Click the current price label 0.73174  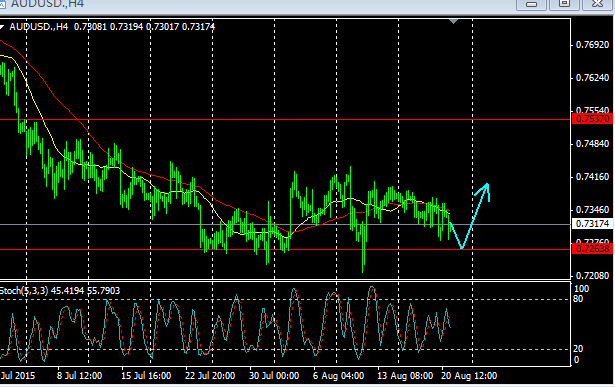[x=593, y=223]
